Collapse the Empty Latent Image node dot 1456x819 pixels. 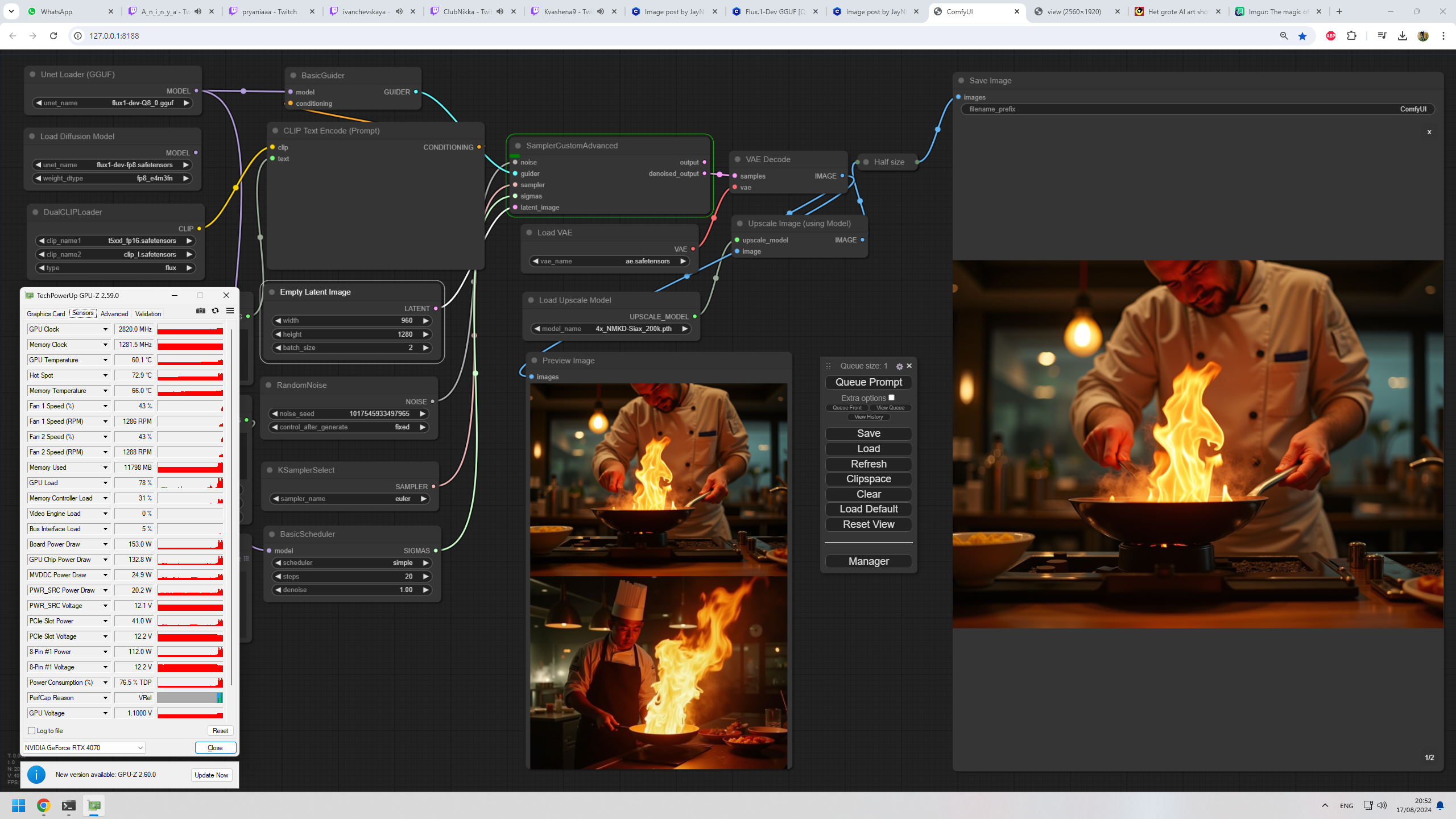(272, 292)
